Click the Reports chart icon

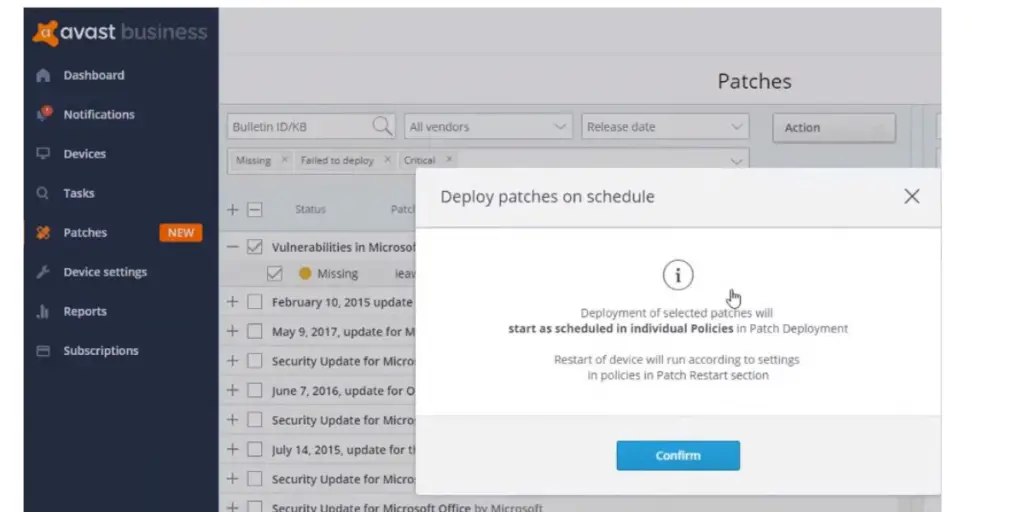click(x=43, y=312)
